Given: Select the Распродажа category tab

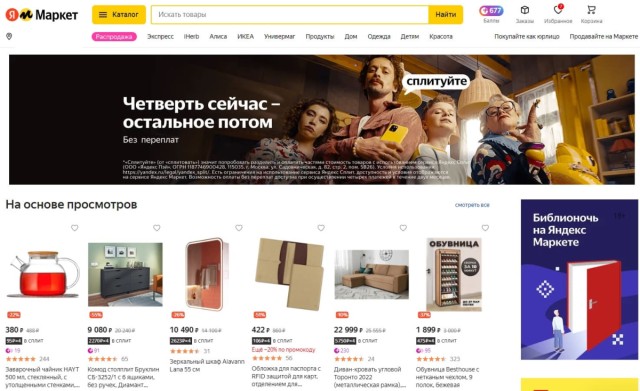Looking at the screenshot, I should click(x=114, y=37).
